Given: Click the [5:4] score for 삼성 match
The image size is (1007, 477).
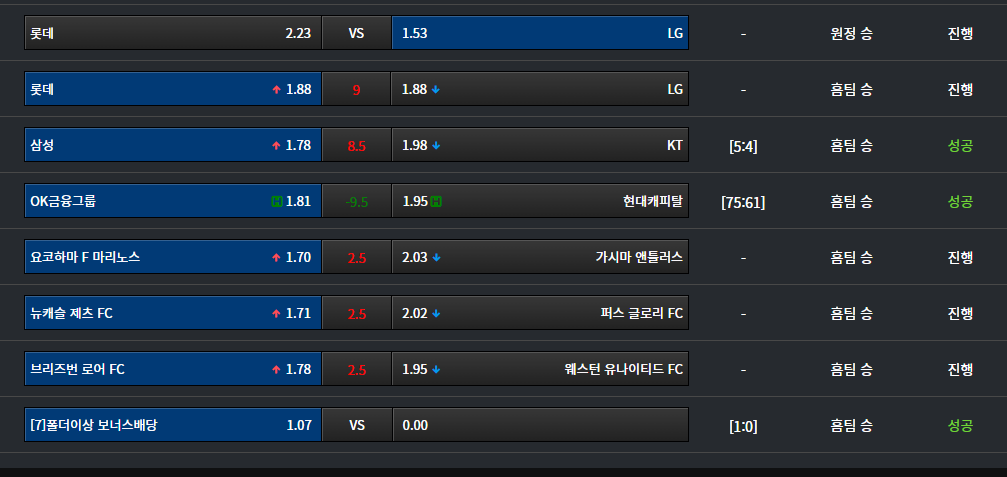Looking at the screenshot, I should 743,146.
